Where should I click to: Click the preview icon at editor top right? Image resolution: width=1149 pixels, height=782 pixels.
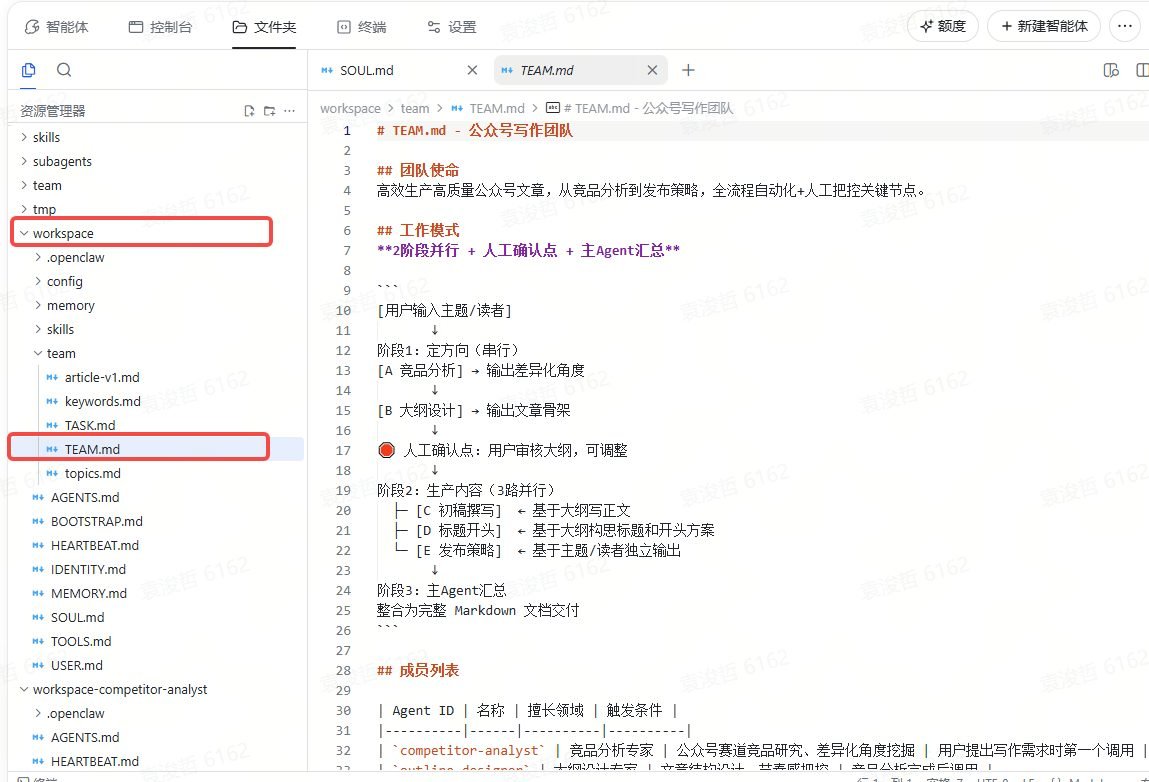click(1111, 70)
